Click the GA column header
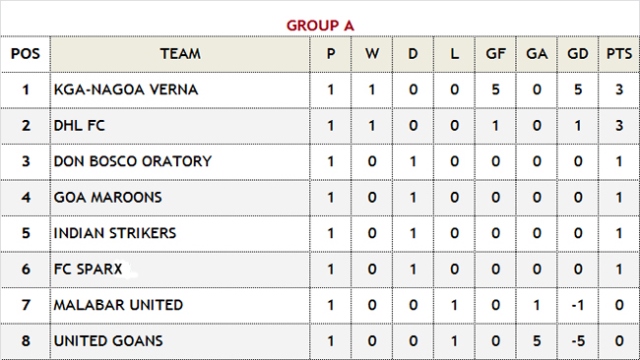Image resolution: width=640 pixels, height=360 pixels. [536, 53]
